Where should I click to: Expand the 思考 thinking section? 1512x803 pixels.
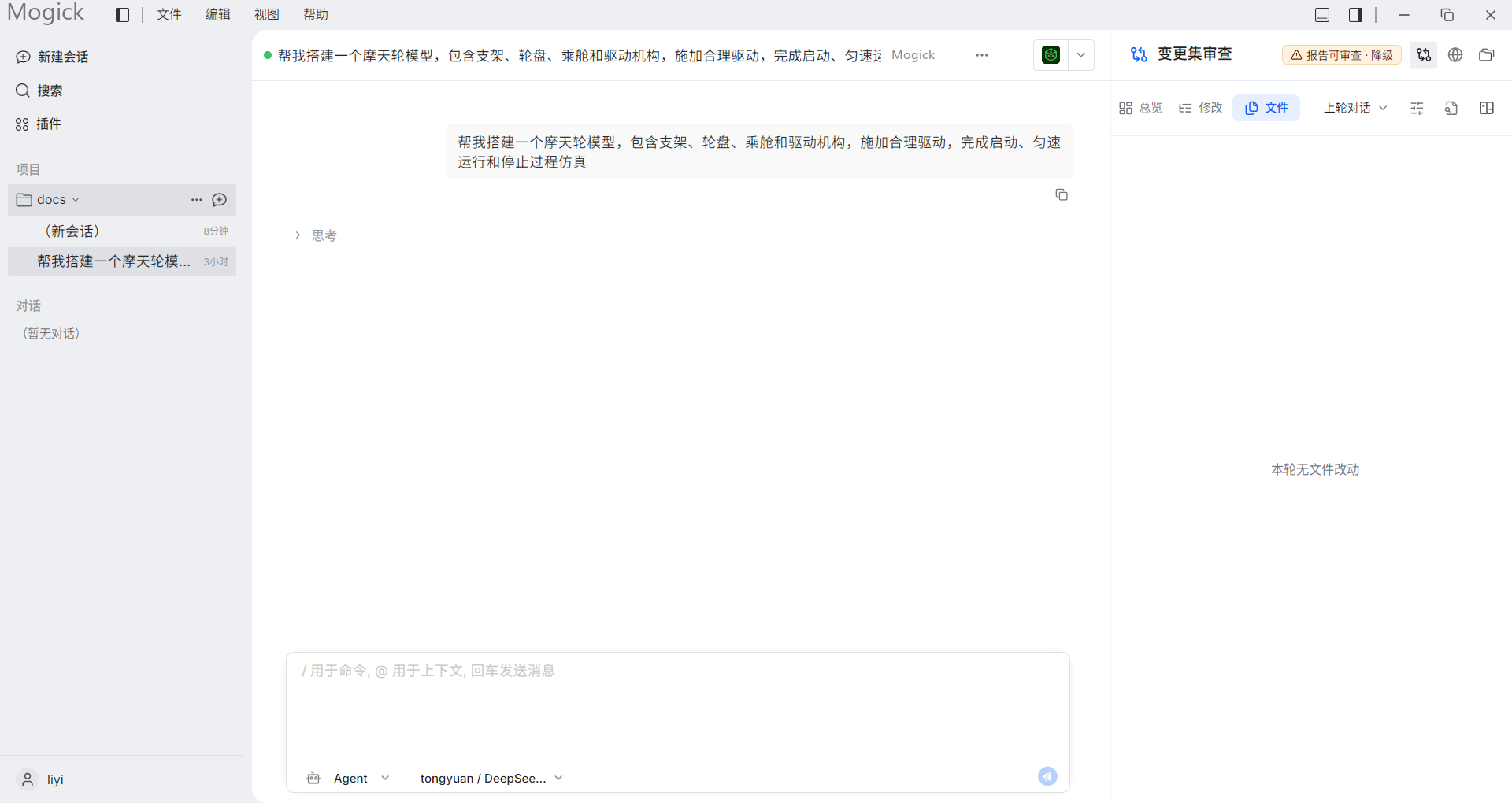(x=317, y=235)
